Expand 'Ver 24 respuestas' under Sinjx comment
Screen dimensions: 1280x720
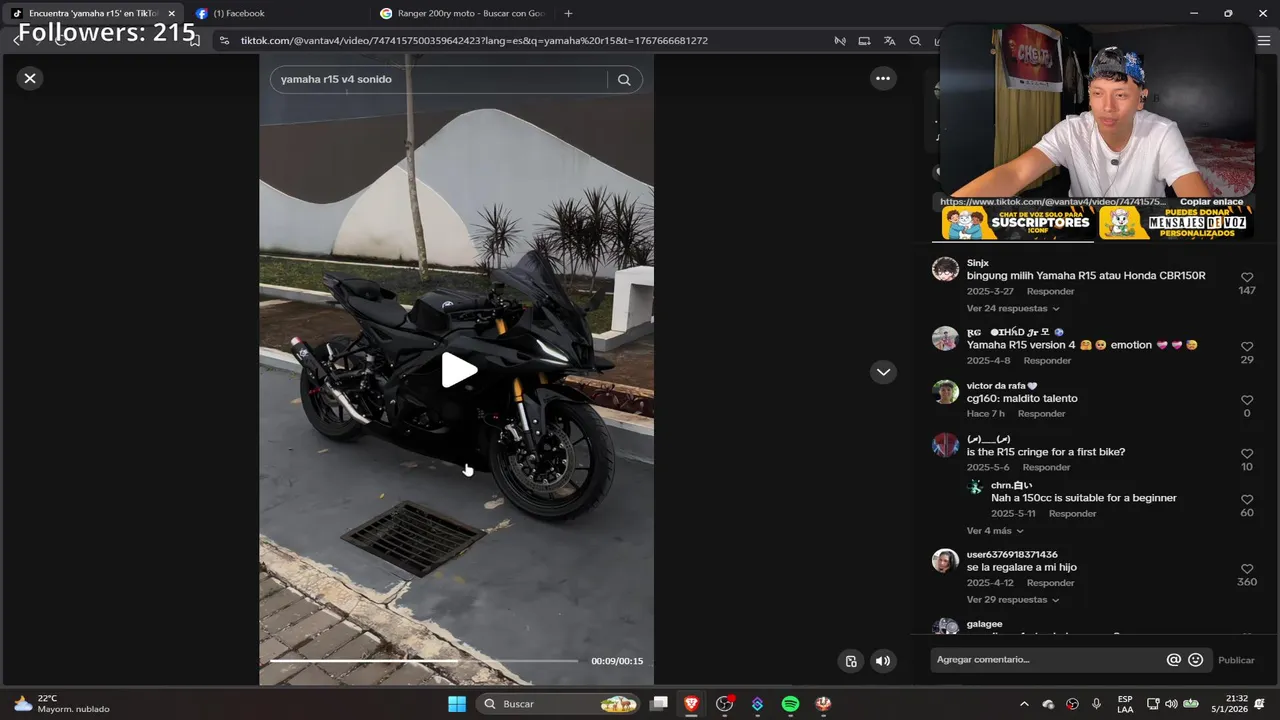coord(1012,308)
